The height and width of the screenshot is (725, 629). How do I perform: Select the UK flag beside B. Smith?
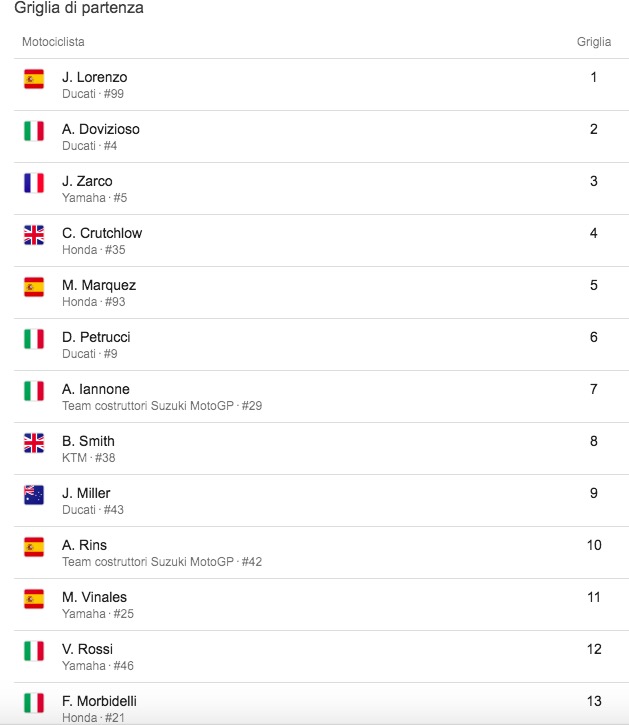(x=34, y=443)
